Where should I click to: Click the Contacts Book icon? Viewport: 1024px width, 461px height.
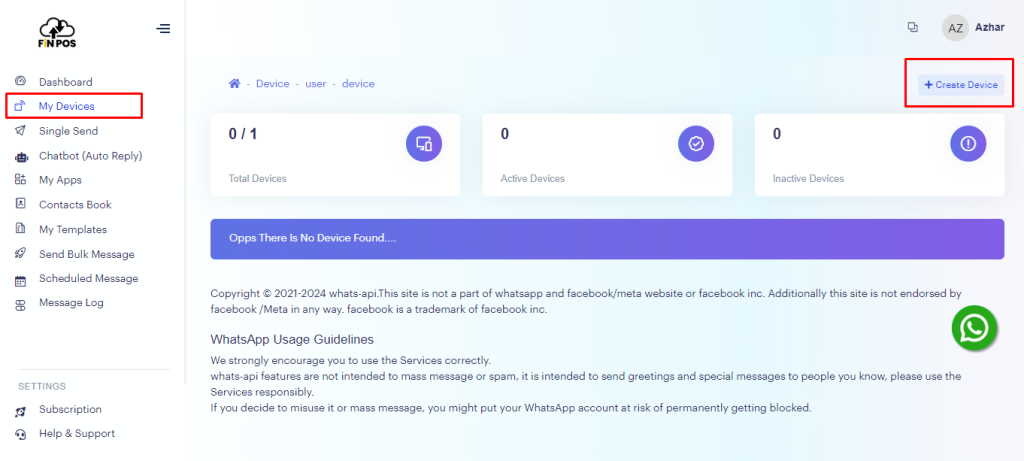coord(20,204)
